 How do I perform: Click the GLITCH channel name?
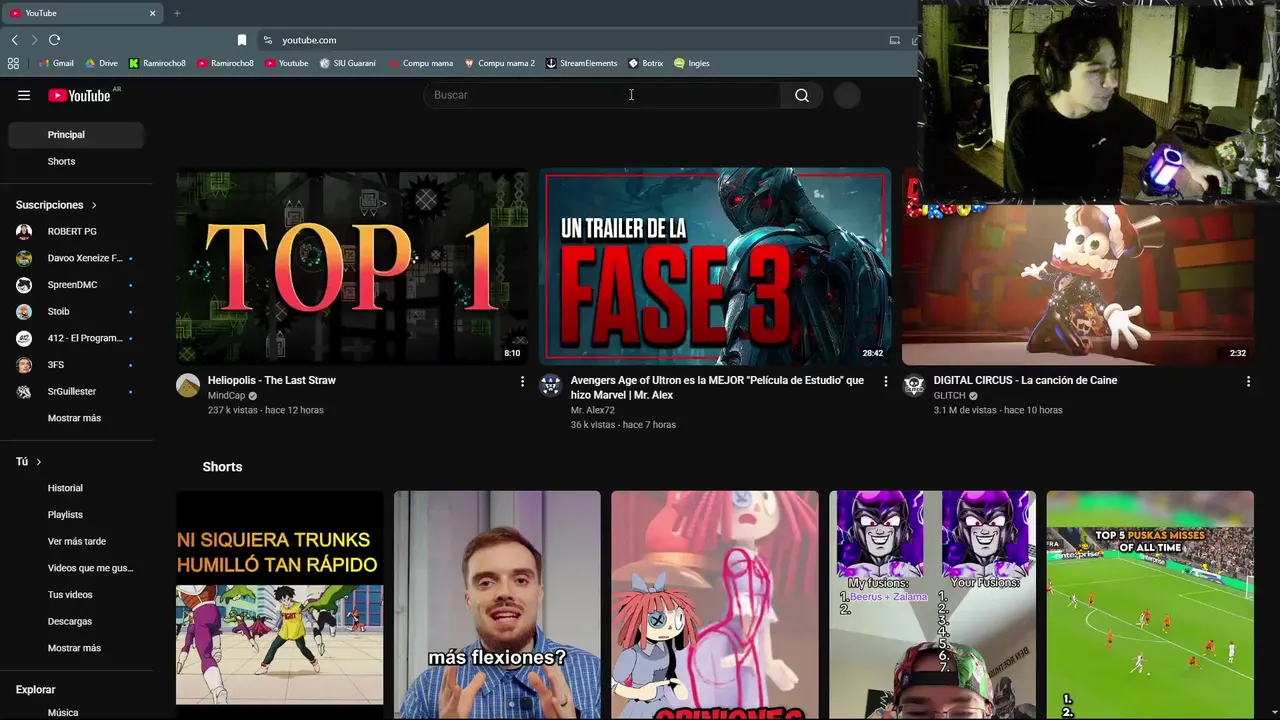[950, 396]
